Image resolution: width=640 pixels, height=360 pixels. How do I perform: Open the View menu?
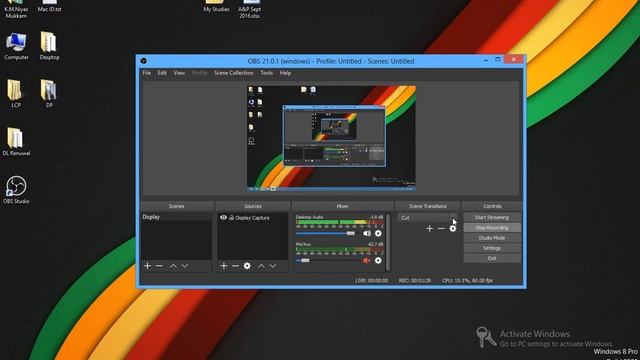pos(179,73)
